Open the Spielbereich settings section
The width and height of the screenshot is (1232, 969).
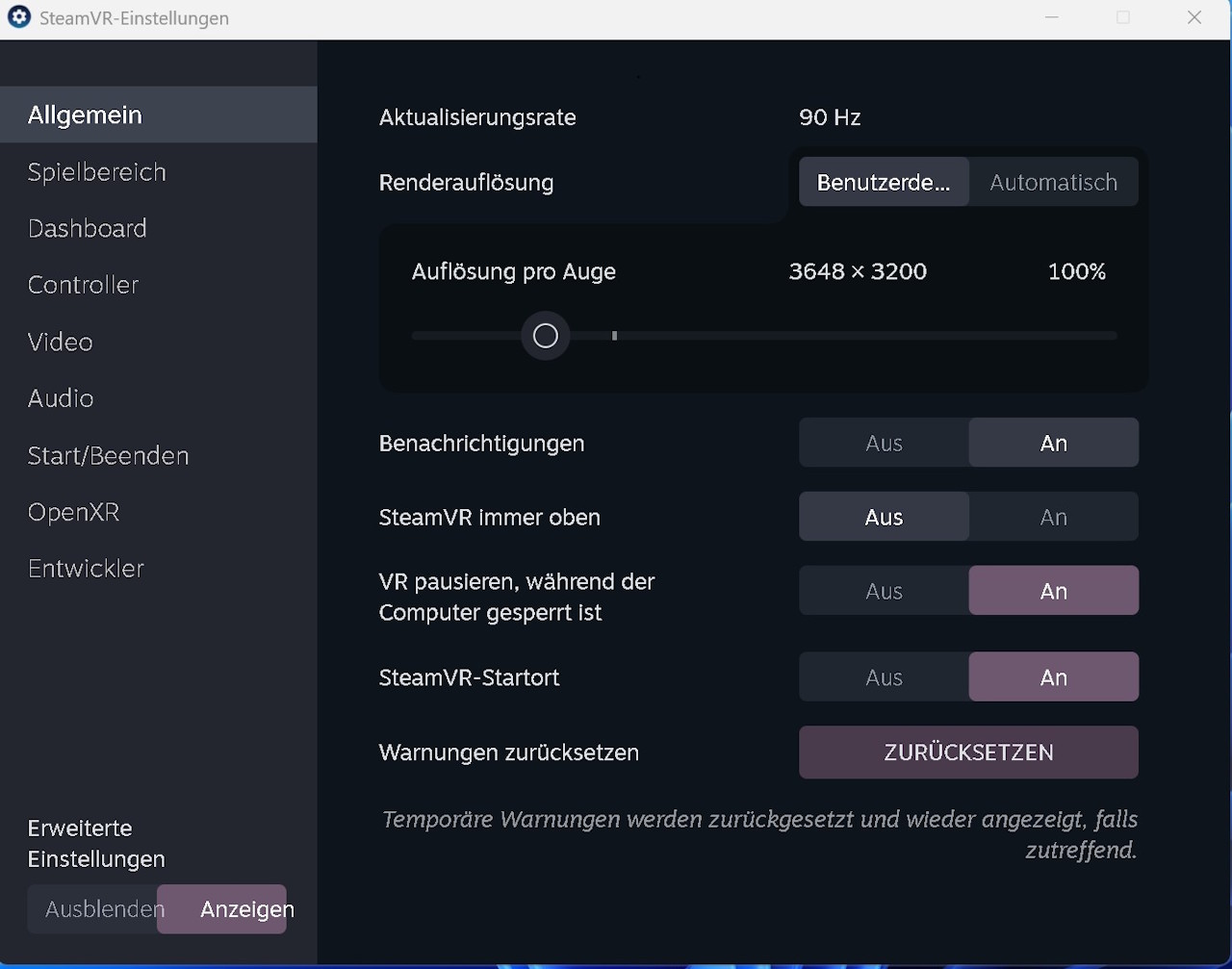[x=97, y=172]
